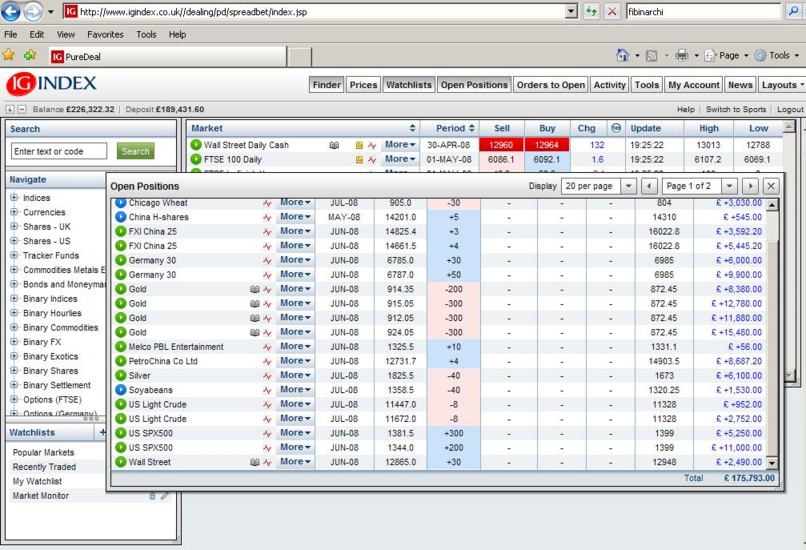This screenshot has width=806, height=550.
Task: Go to the next page of Open Positions
Action: click(x=750, y=186)
